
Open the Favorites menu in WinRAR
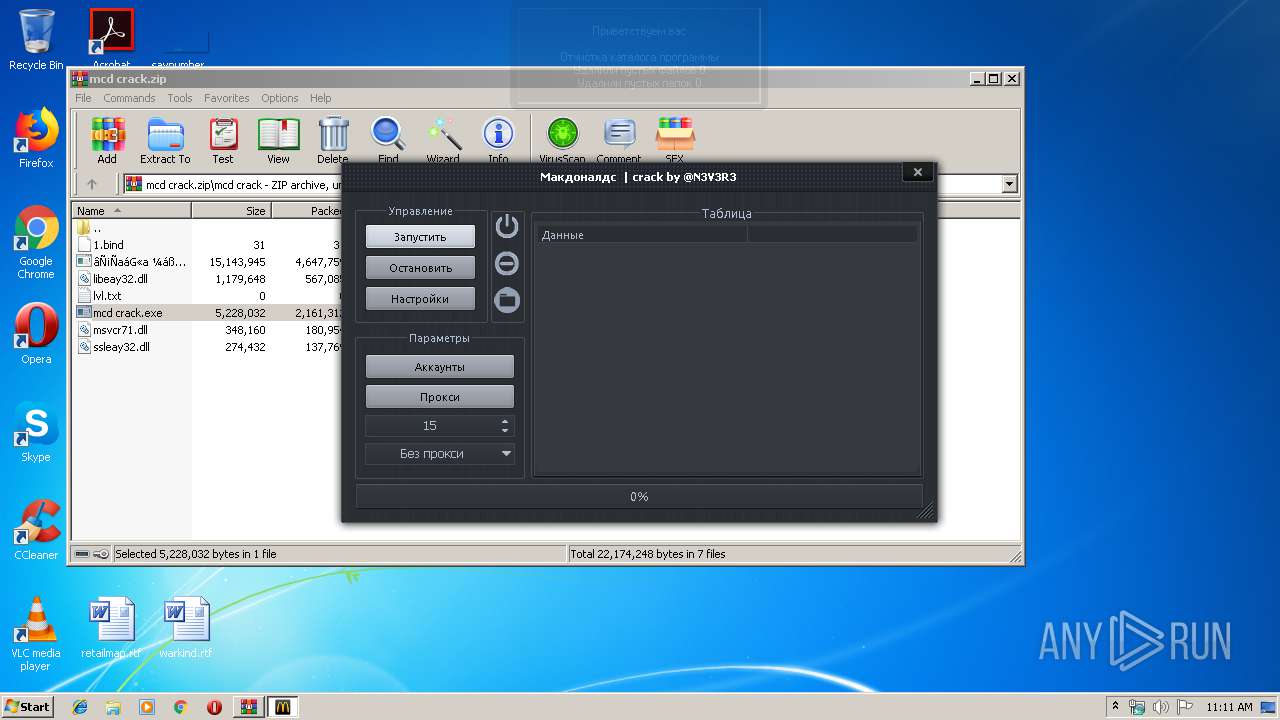[227, 98]
